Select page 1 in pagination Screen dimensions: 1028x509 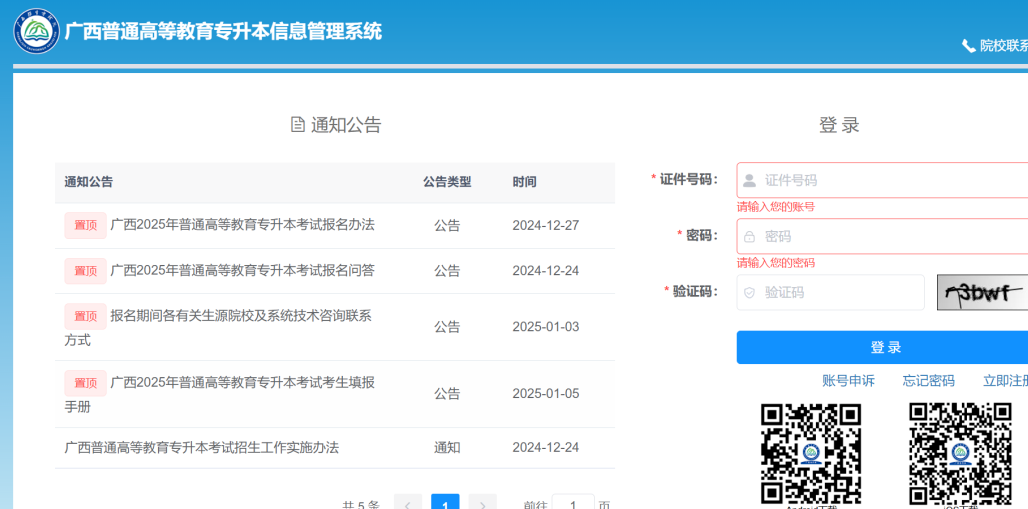pos(445,502)
